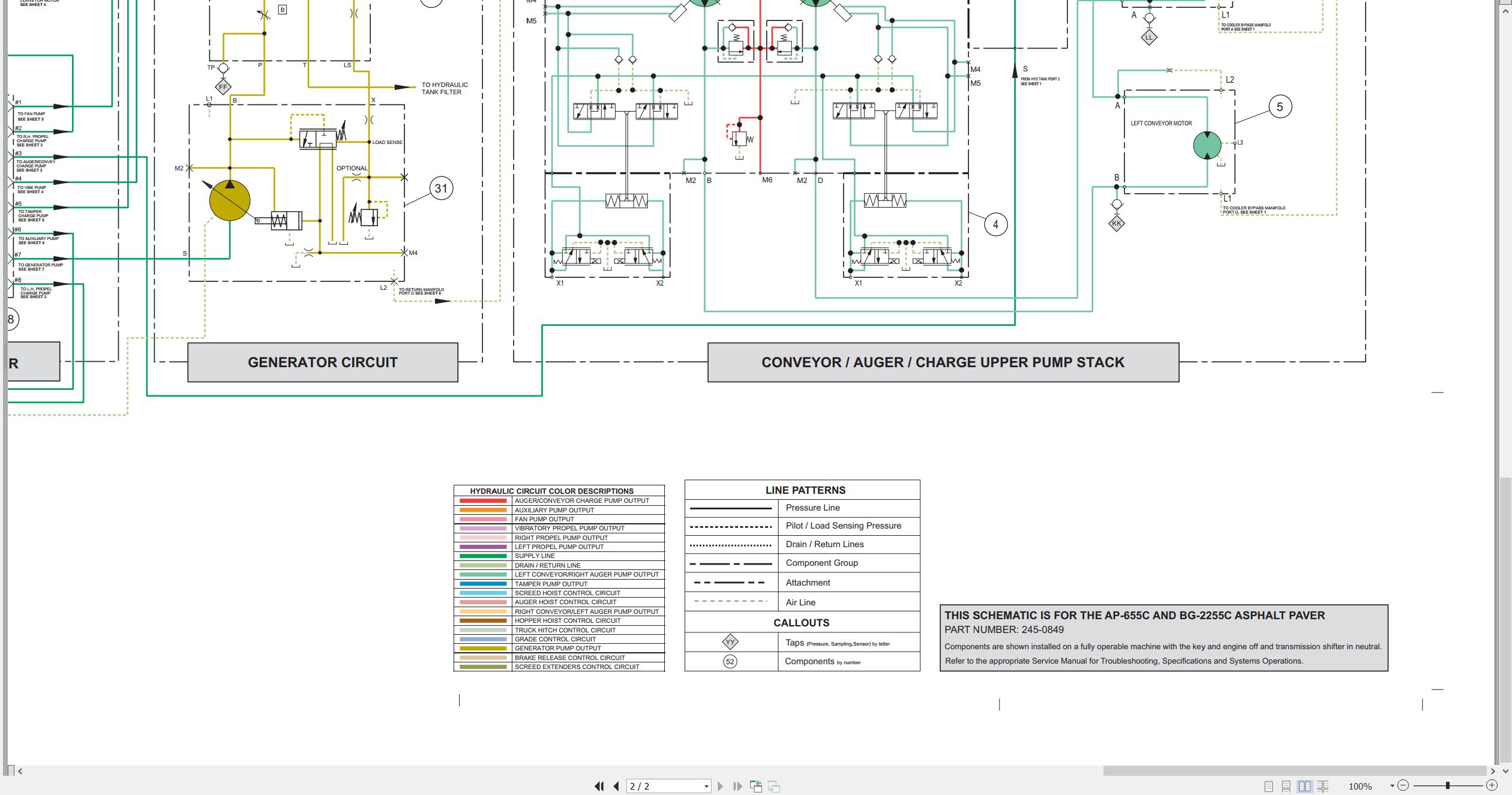Zoom in with the plus button
Image resolution: width=1512 pixels, height=795 pixels.
pos(1492,785)
